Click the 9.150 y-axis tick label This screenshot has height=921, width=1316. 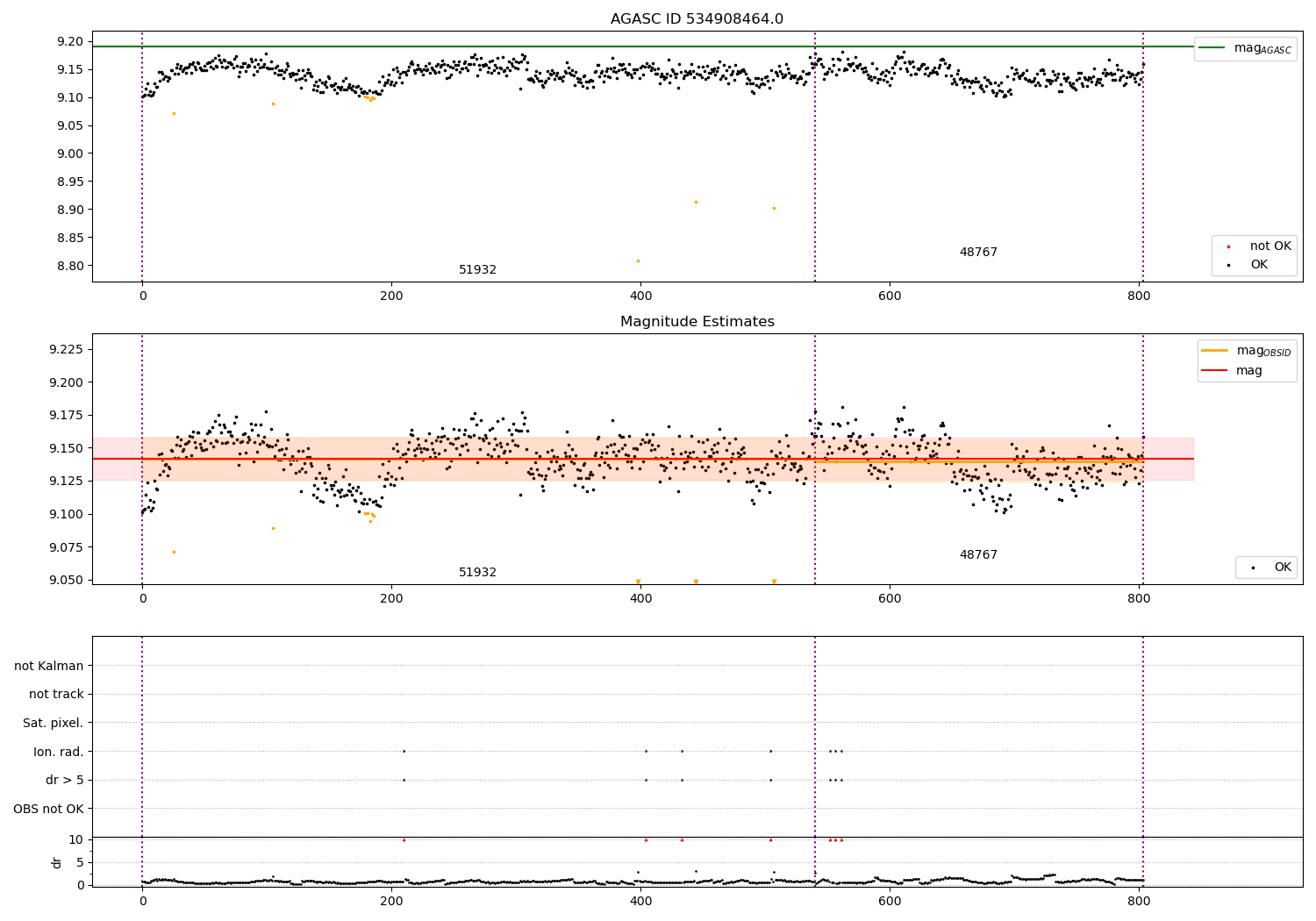coord(66,448)
